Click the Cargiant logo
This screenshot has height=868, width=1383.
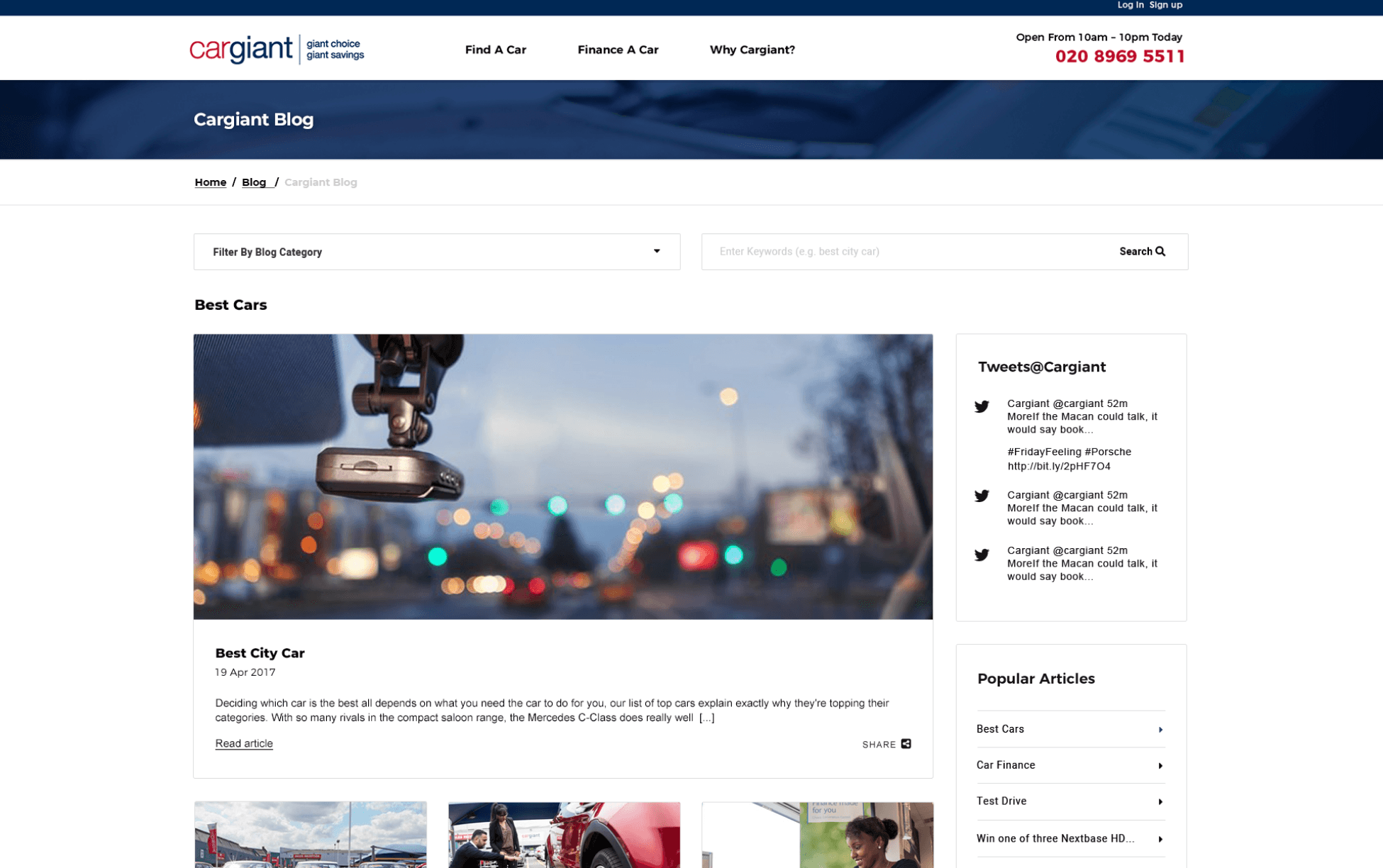click(277, 49)
